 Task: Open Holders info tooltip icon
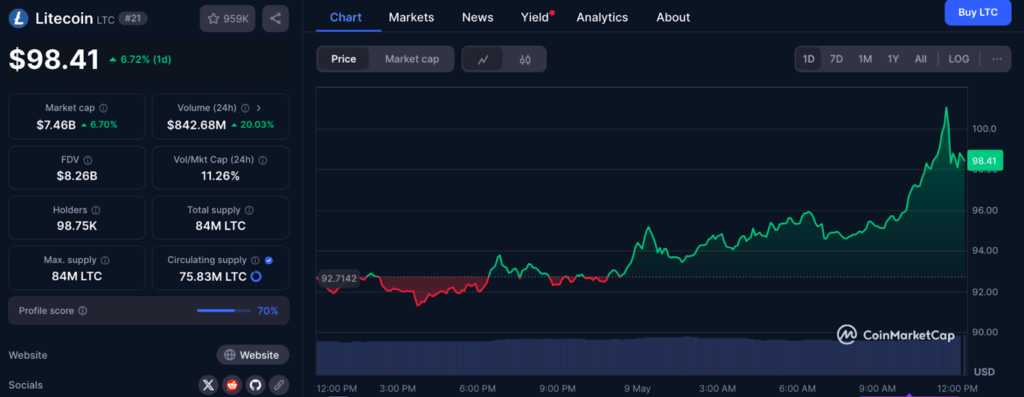click(96, 210)
